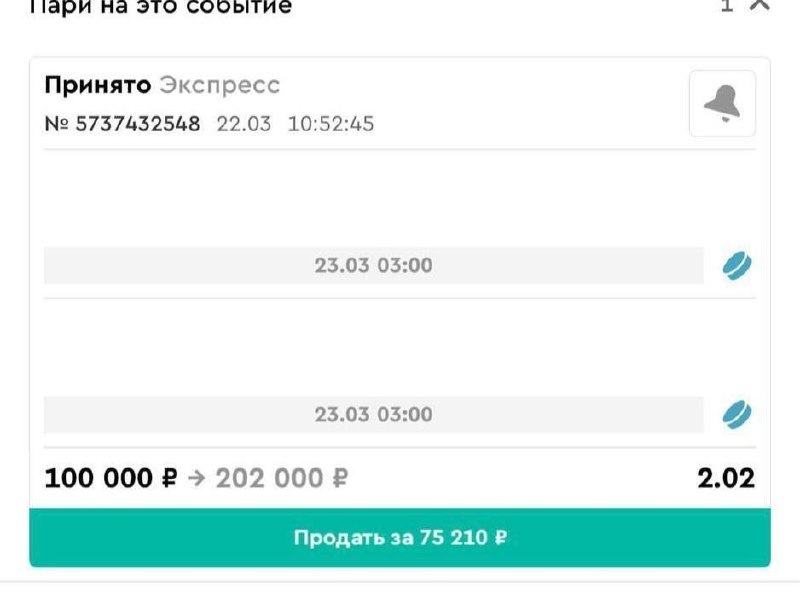Sell the bet for 75 210 ₽
The width and height of the screenshot is (800, 598).
tap(400, 538)
